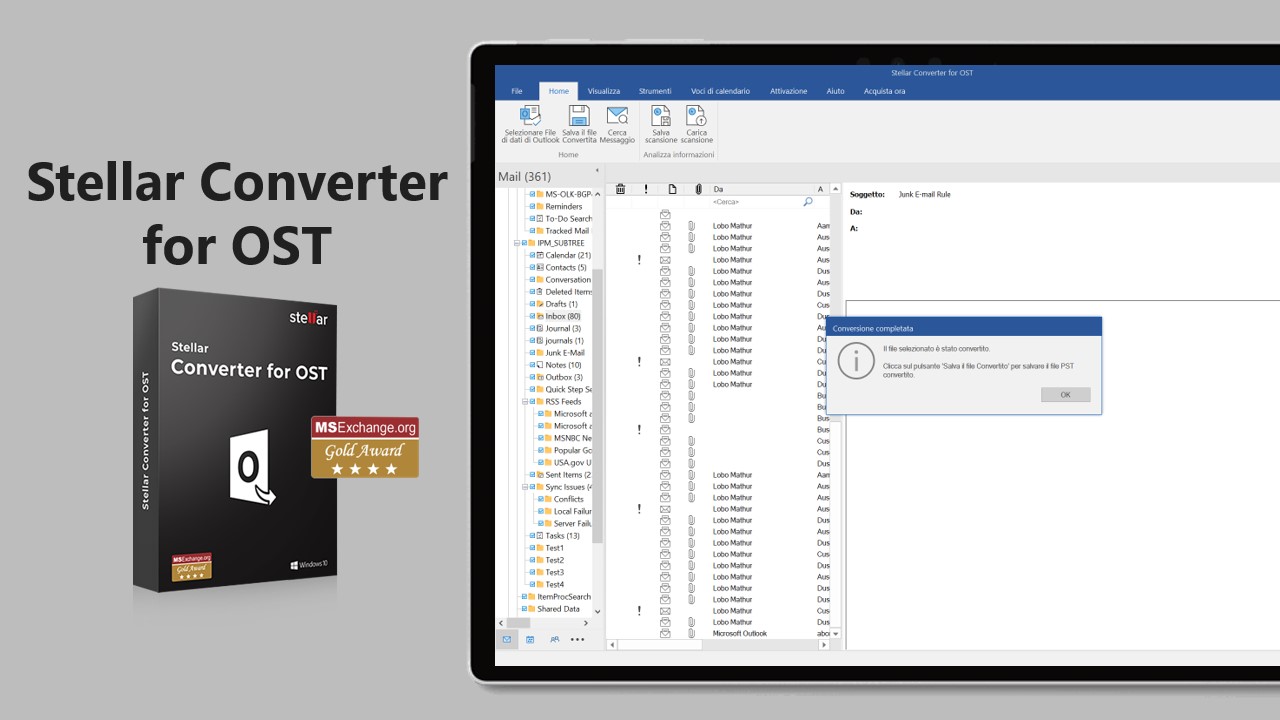
Task: Toggle the MSNBC News feed checkbox
Action: tap(541, 438)
